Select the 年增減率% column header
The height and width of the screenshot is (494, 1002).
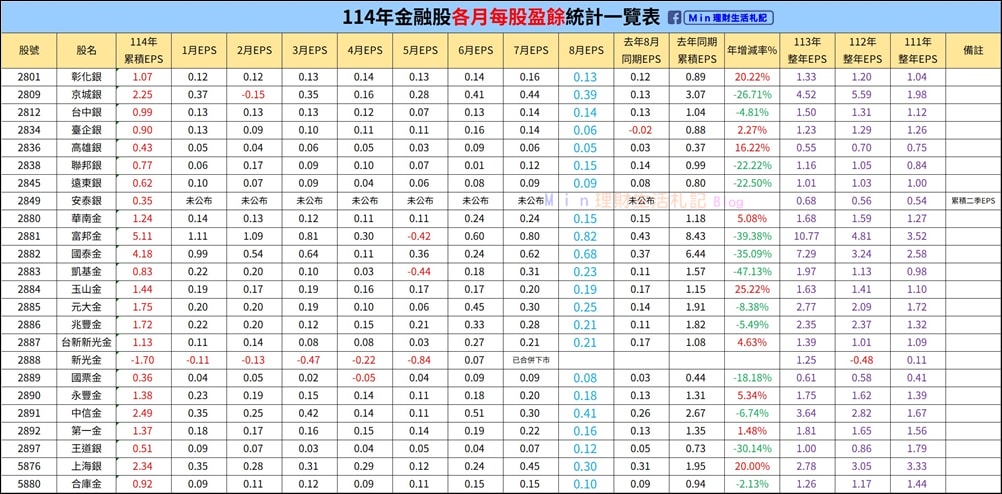[752, 50]
